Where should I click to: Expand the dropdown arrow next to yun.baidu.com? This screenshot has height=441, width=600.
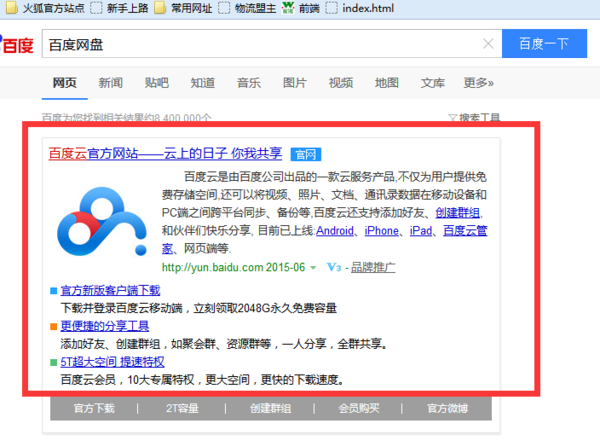tap(313, 268)
